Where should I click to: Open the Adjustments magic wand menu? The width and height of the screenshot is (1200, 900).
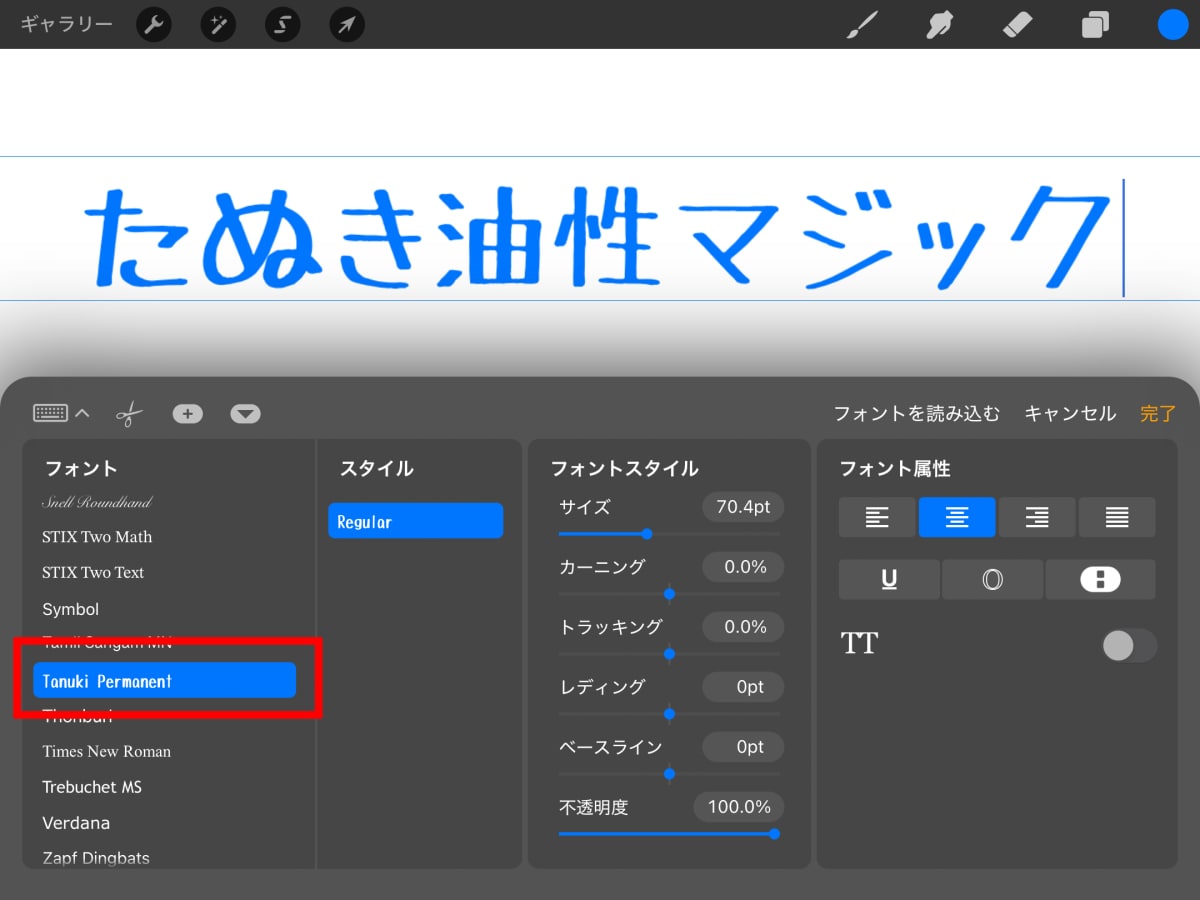point(218,25)
